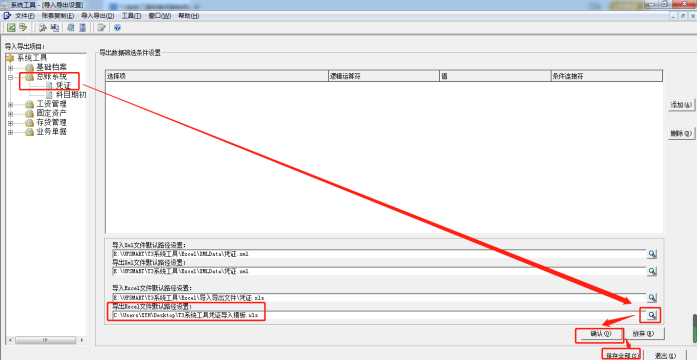Click the green sheet with arrow toolbar icon
Screen dimensions: 697x361
click(23, 28)
